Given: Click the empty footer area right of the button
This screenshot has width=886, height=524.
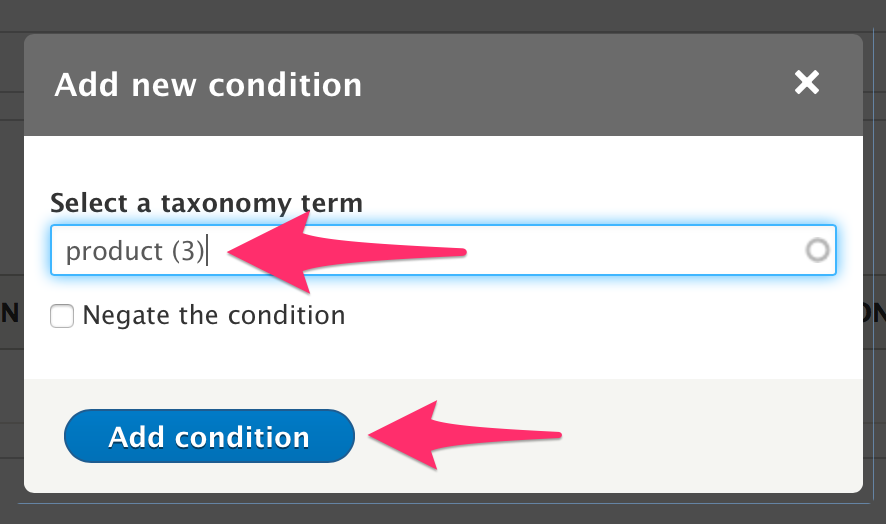Looking at the screenshot, I should tap(700, 437).
